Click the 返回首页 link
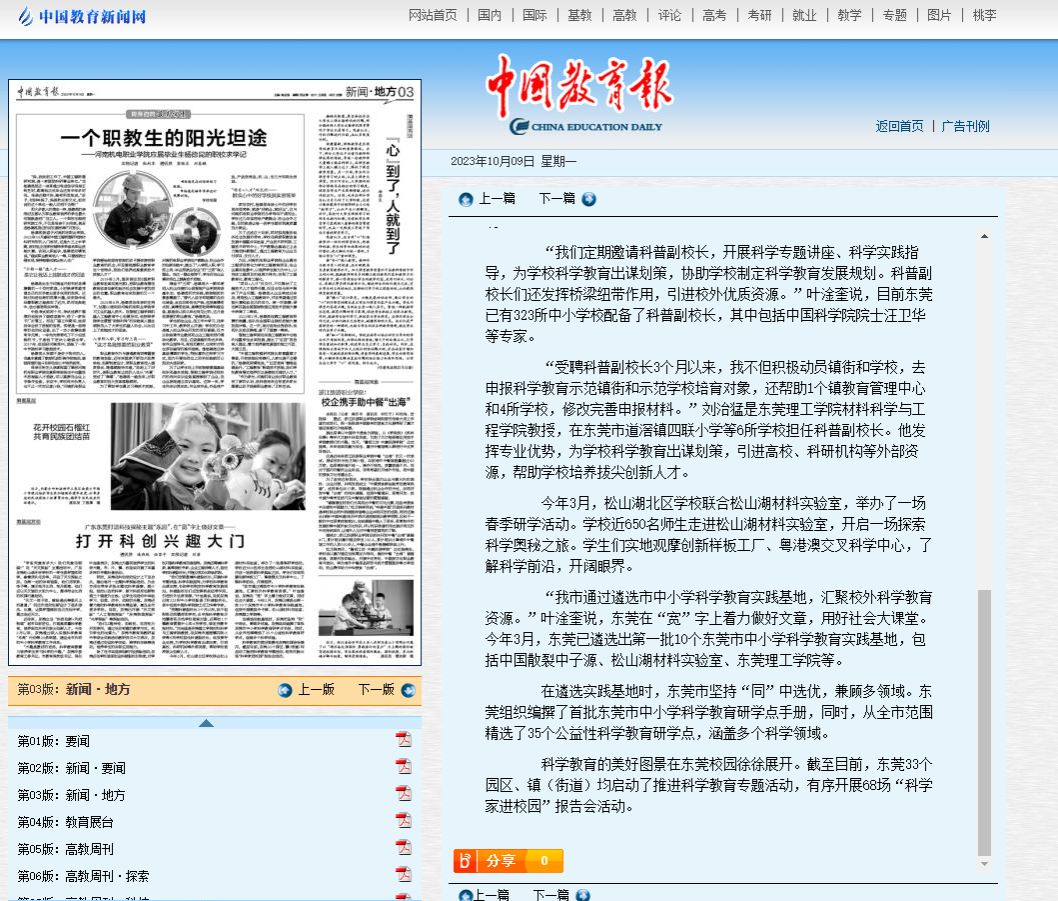Viewport: 1058px width, 901px height. tap(899, 126)
